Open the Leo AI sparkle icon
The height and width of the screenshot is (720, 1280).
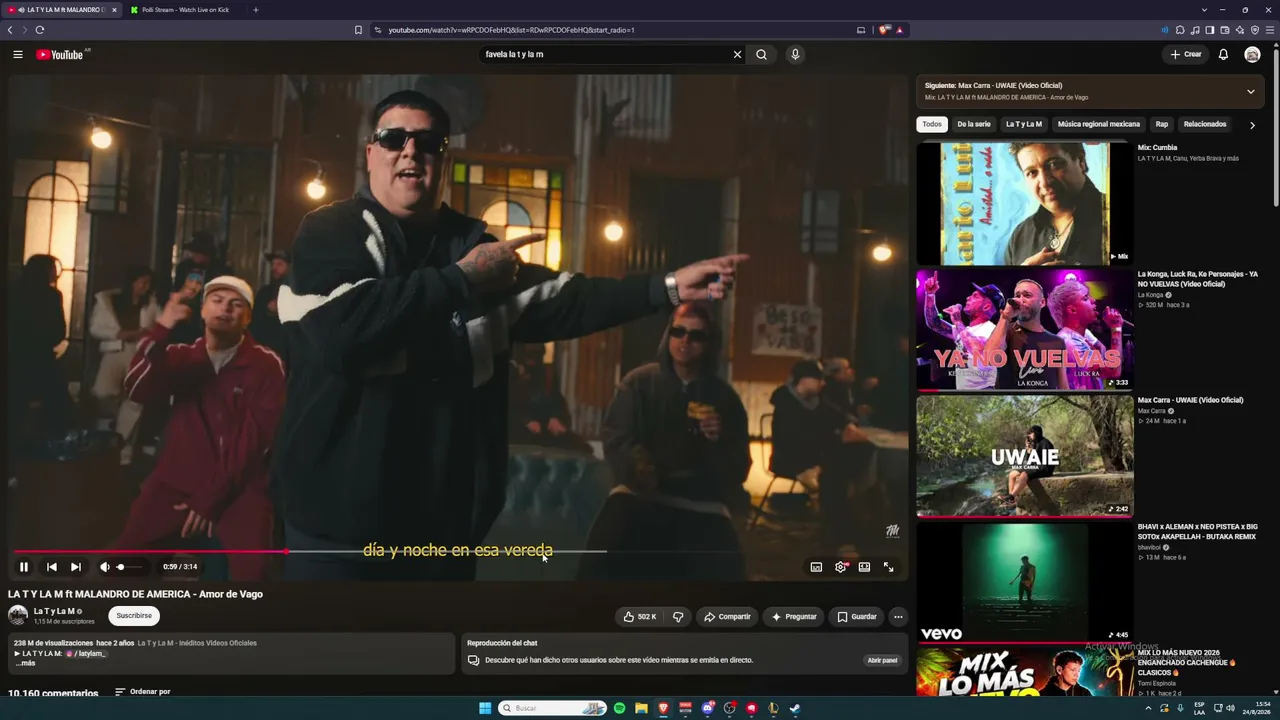click(x=1240, y=30)
